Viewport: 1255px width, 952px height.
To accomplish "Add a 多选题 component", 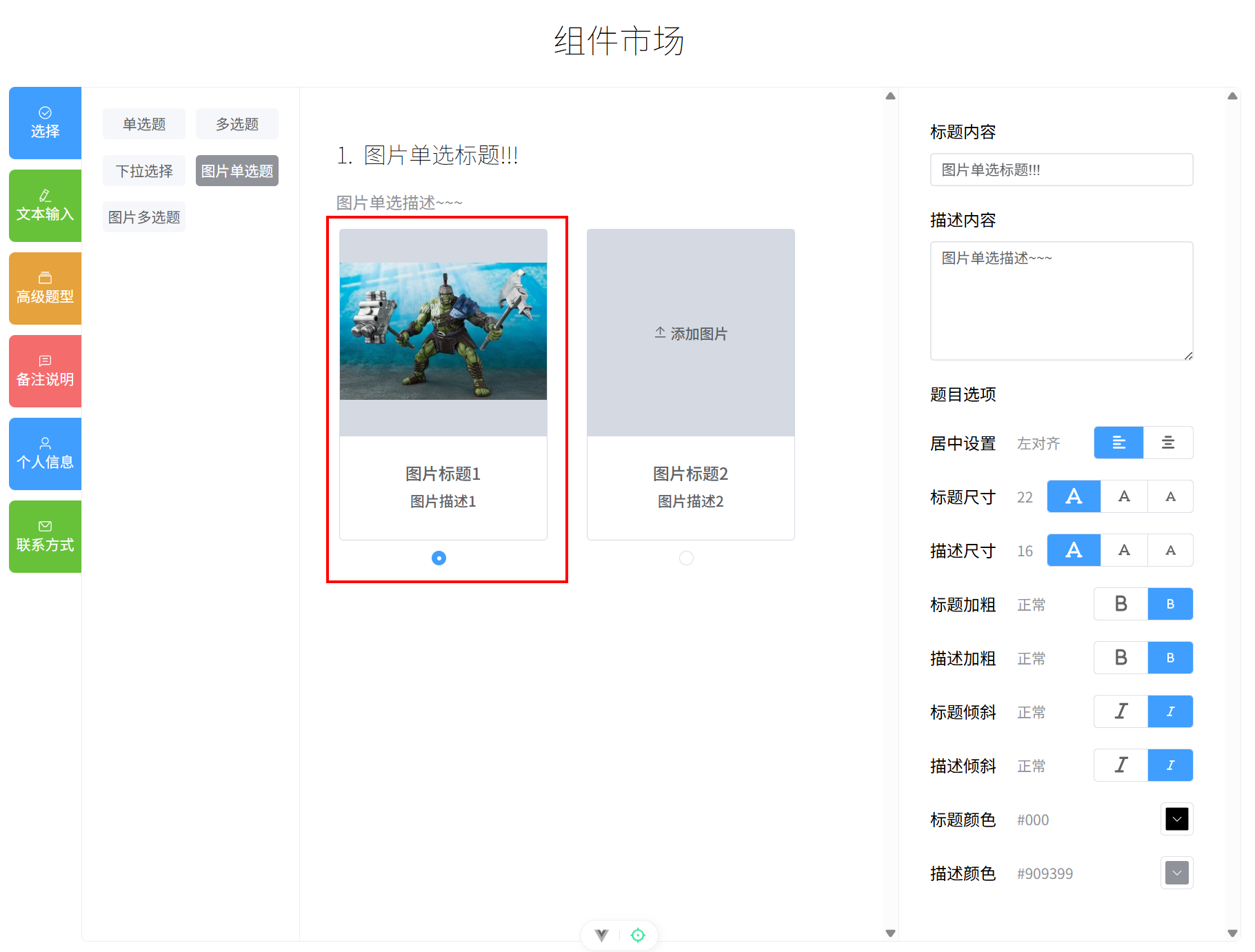I will [237, 124].
